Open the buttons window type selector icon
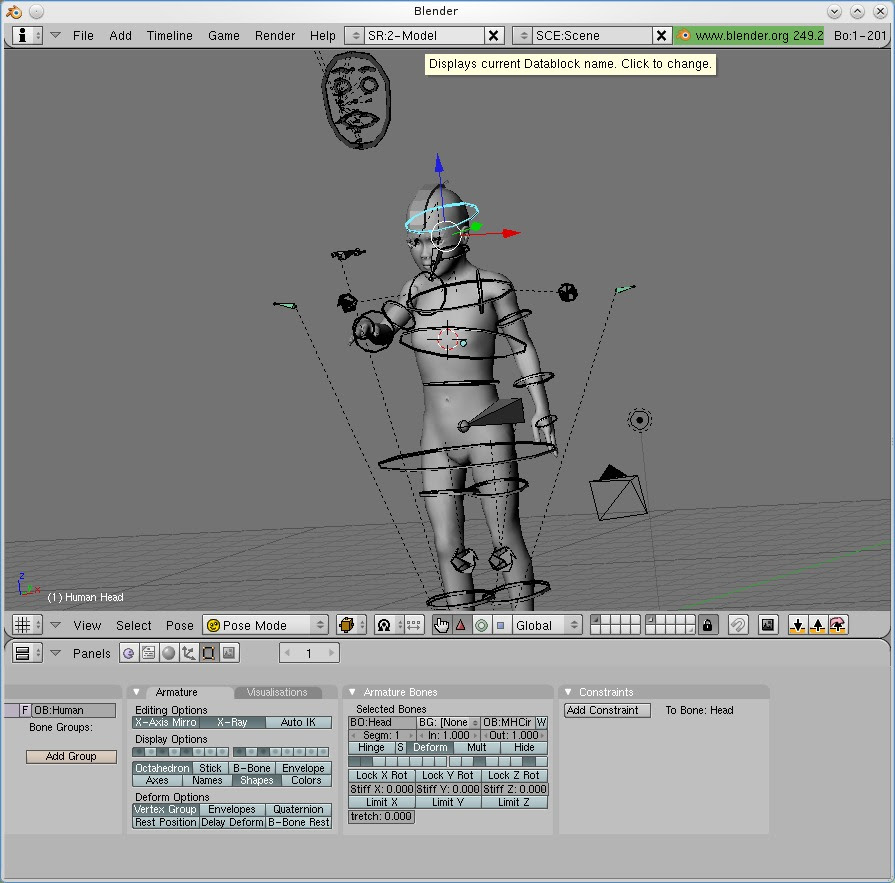Image resolution: width=895 pixels, height=883 pixels. pos(27,653)
